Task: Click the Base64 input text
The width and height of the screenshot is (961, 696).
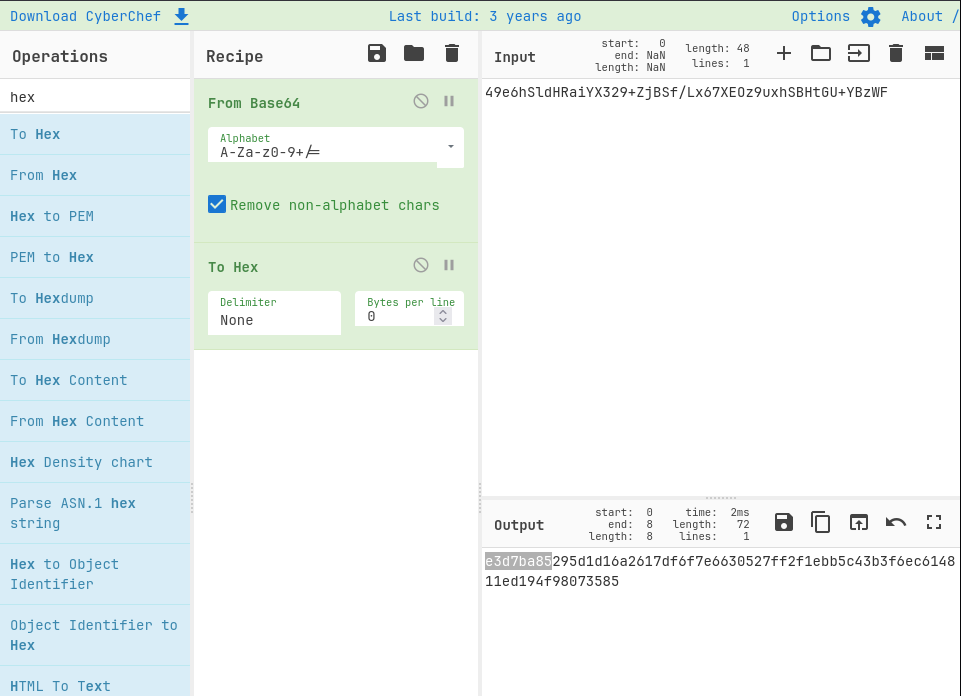Action: [686, 93]
